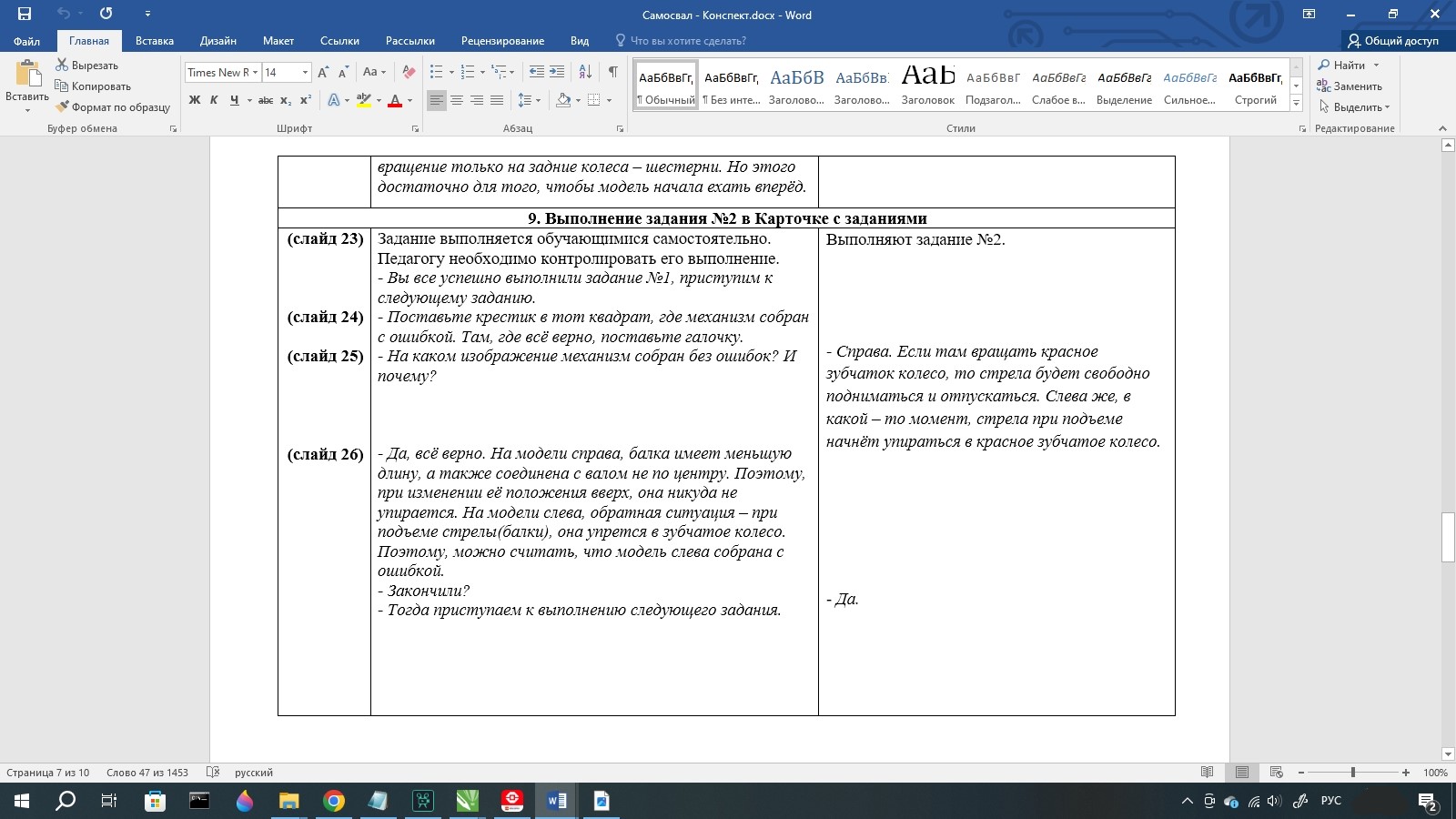Click the zoom slider in status bar

coord(1353,773)
